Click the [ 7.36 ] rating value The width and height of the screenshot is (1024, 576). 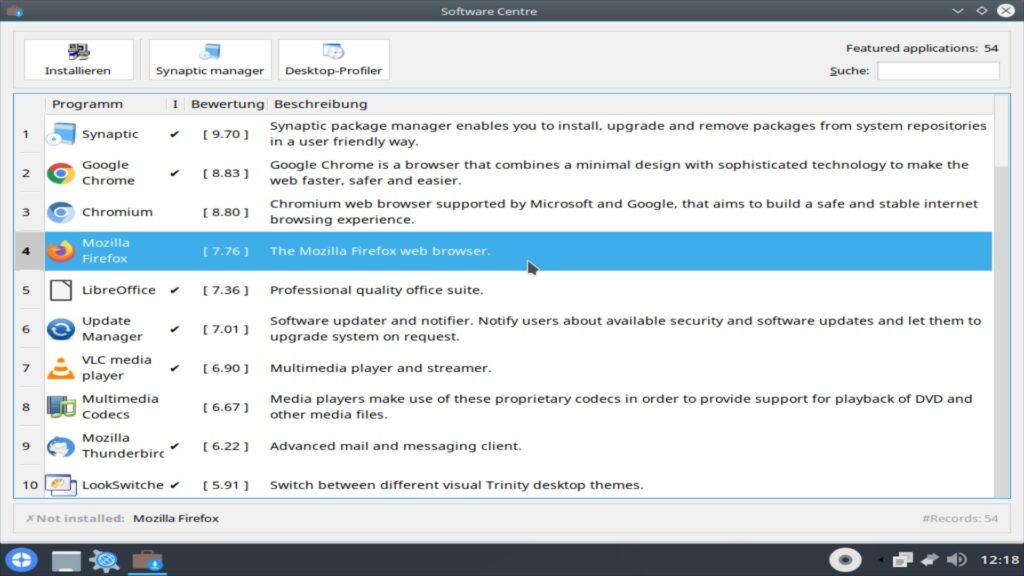225,290
